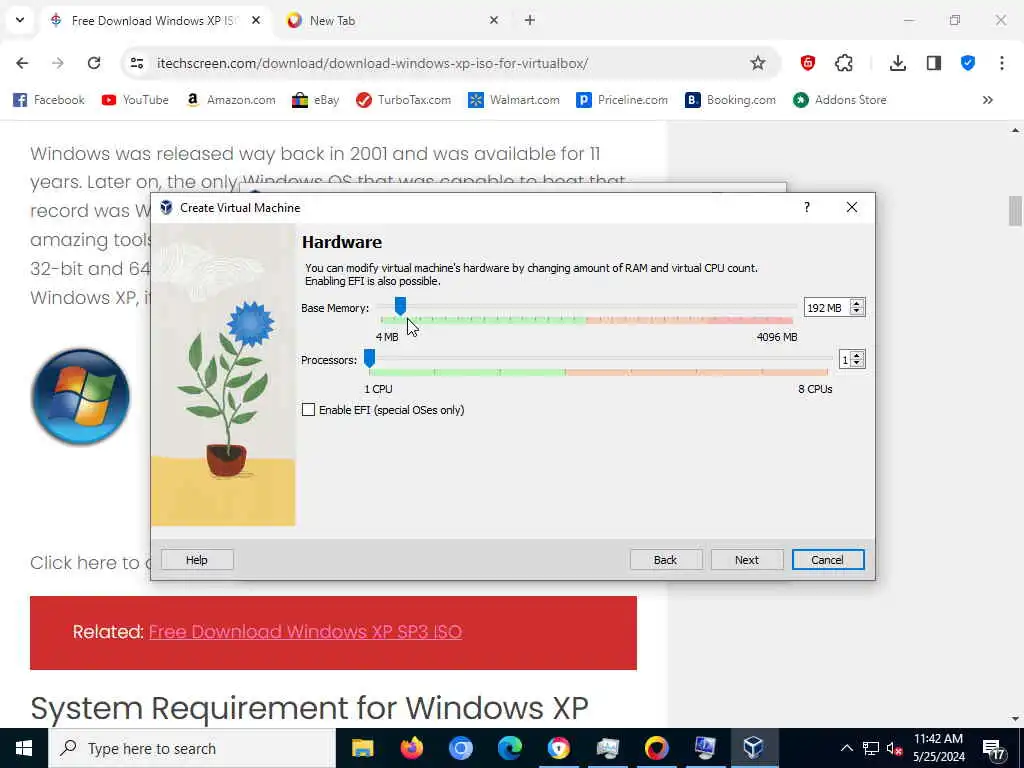1024x768 pixels.
Task: Toggle the browser side panel icon
Action: coord(934,63)
